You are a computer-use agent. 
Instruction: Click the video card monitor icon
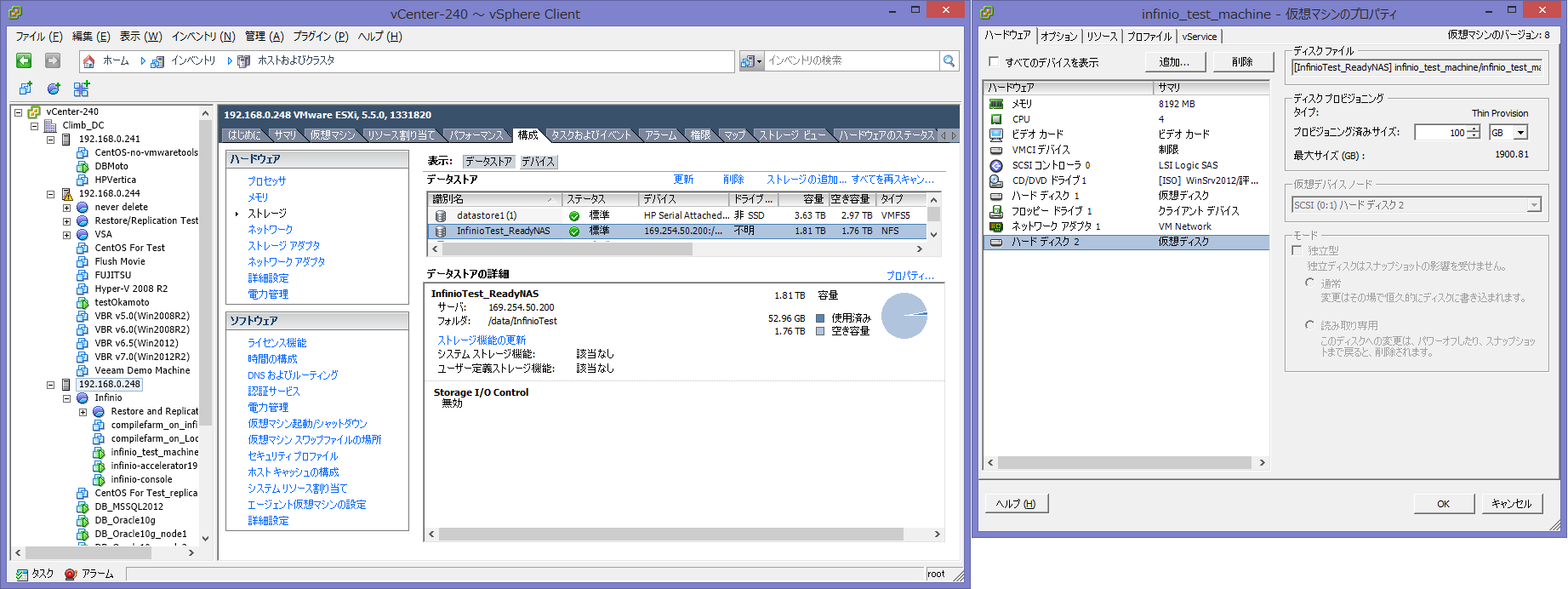[x=996, y=134]
